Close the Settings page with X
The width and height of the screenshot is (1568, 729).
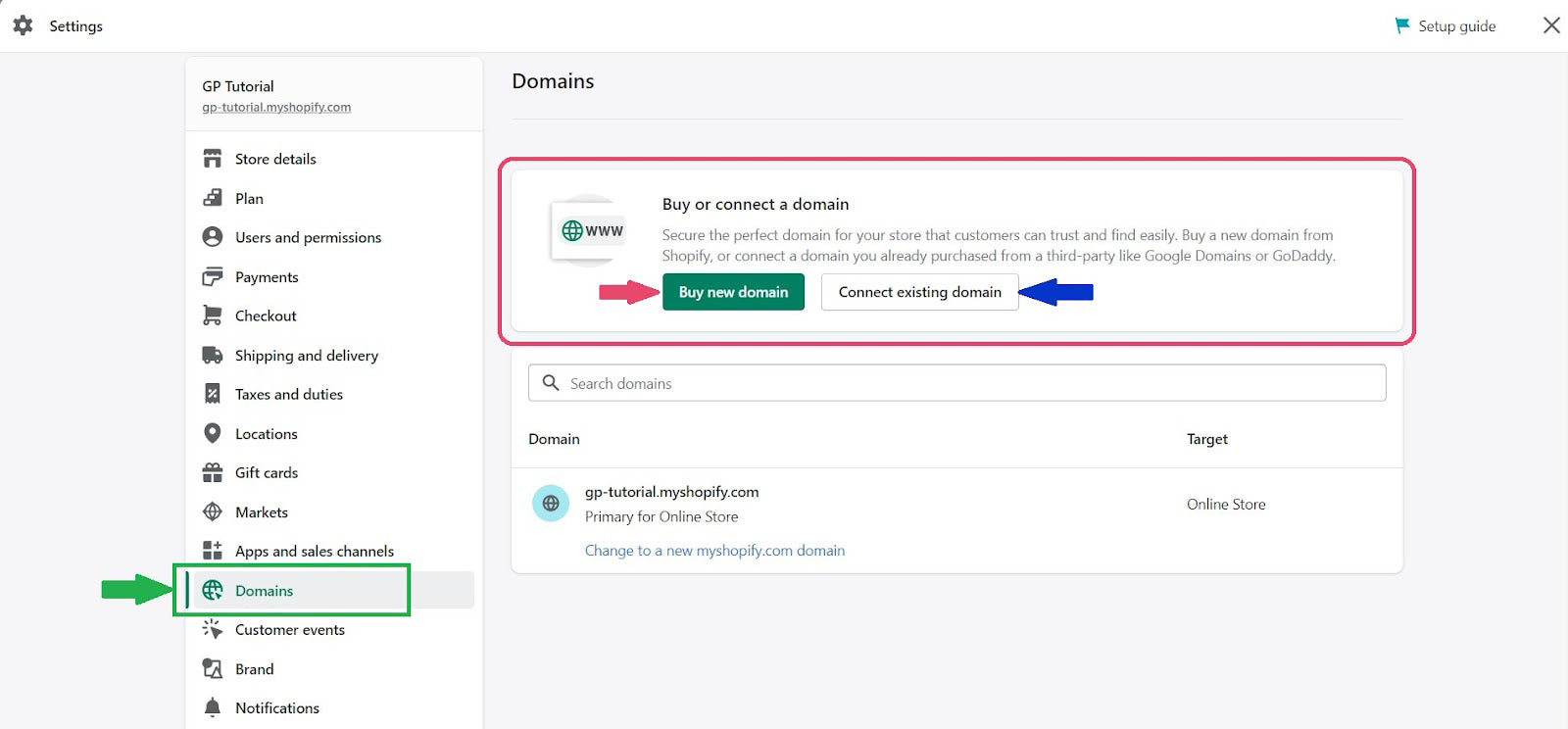[x=1551, y=25]
